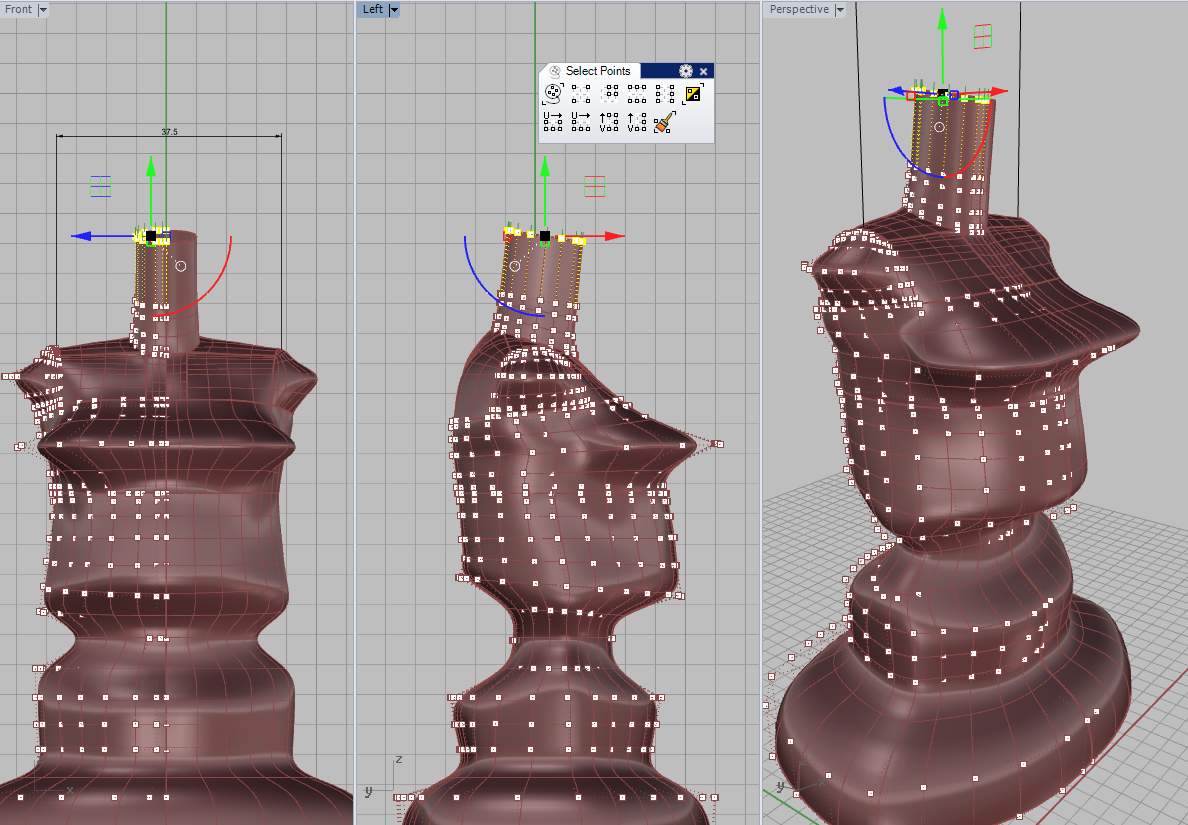This screenshot has height=825, width=1188.
Task: Click the Perspective viewport title label
Action: 799,10
